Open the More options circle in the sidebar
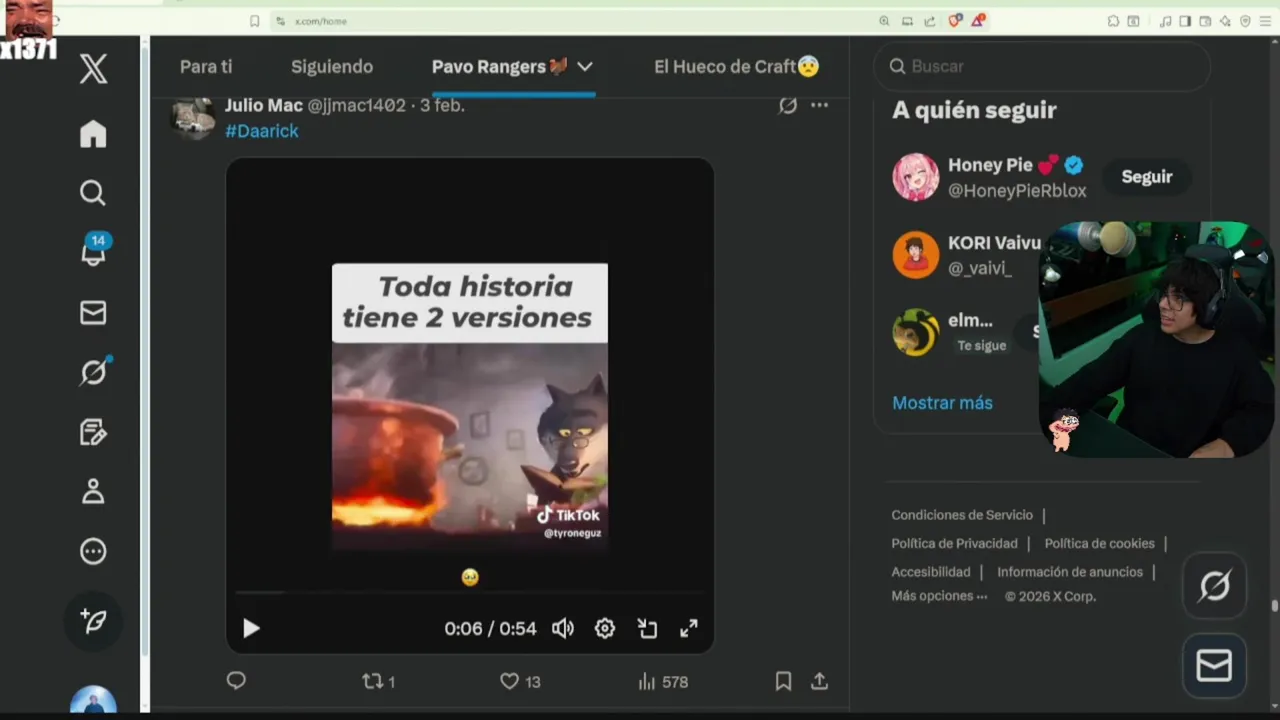 (93, 551)
